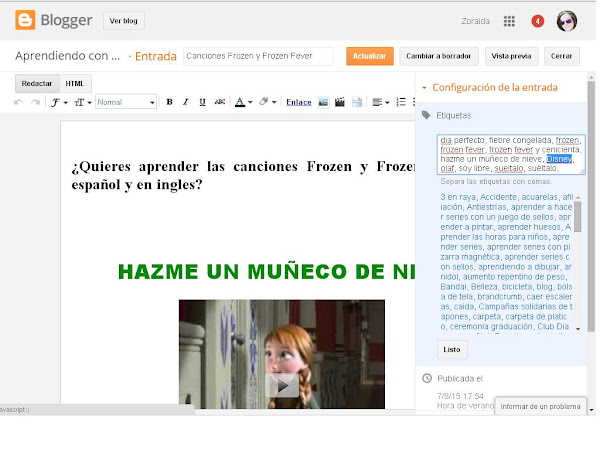Select the suggested label acuarelas

click(x=540, y=197)
